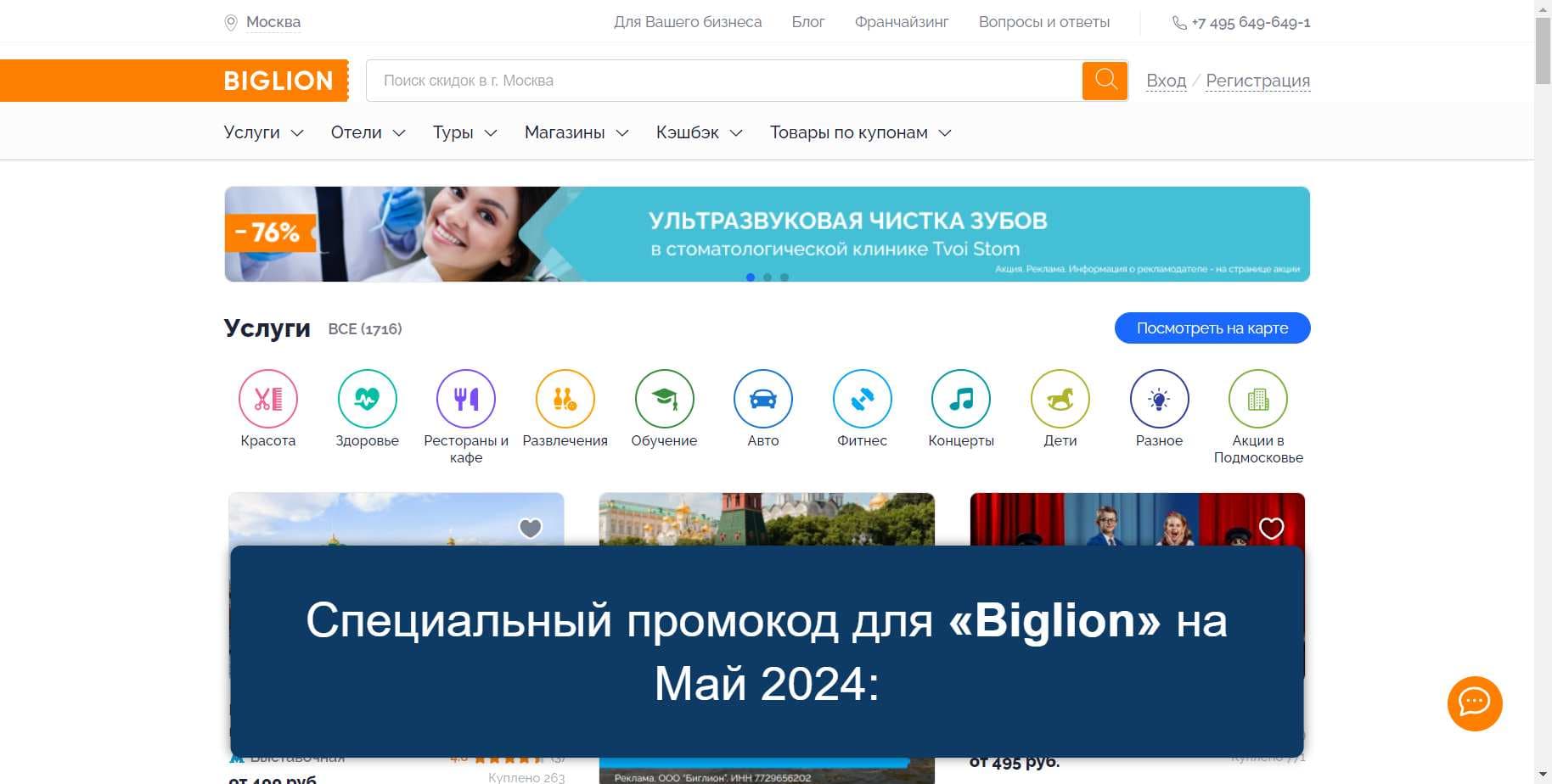Select the Дети rocking horse icon
Viewport: 1552px width, 784px height.
(1060, 399)
